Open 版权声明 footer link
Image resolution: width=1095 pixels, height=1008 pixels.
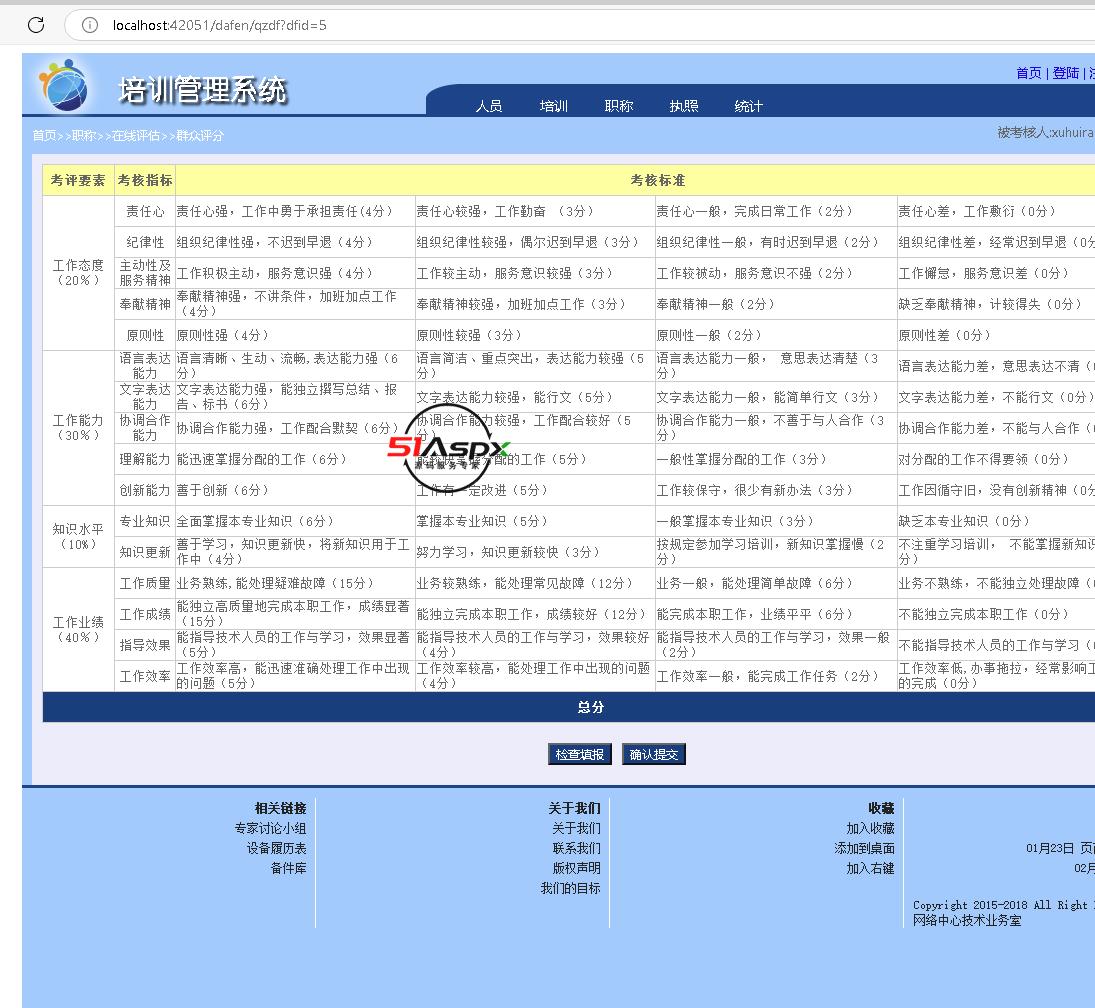point(576,868)
